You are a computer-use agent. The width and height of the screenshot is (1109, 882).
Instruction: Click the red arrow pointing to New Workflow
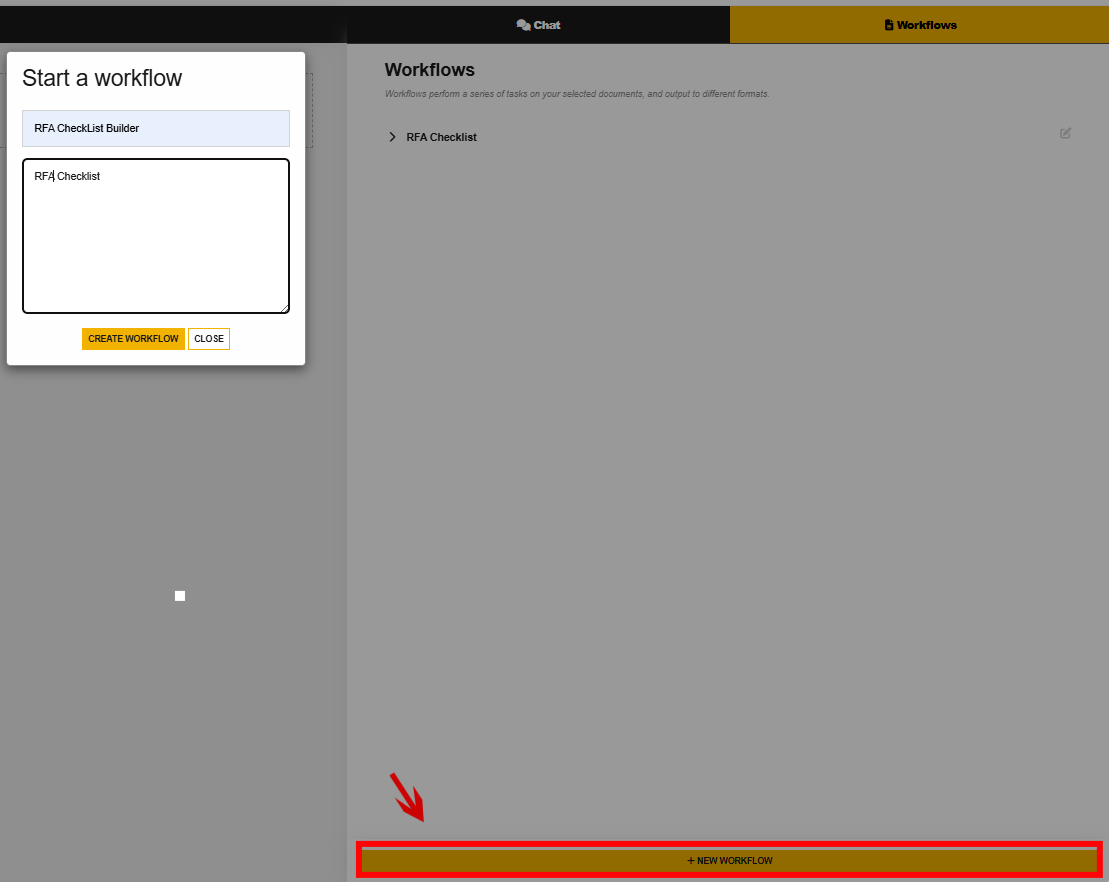pyautogui.click(x=407, y=796)
